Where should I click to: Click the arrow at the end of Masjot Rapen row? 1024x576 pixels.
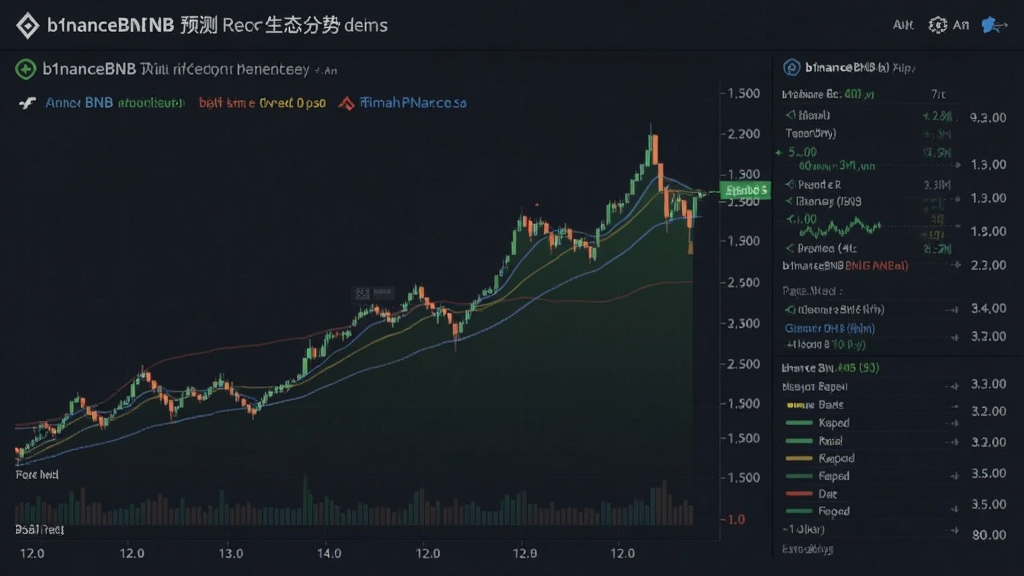tap(955, 387)
